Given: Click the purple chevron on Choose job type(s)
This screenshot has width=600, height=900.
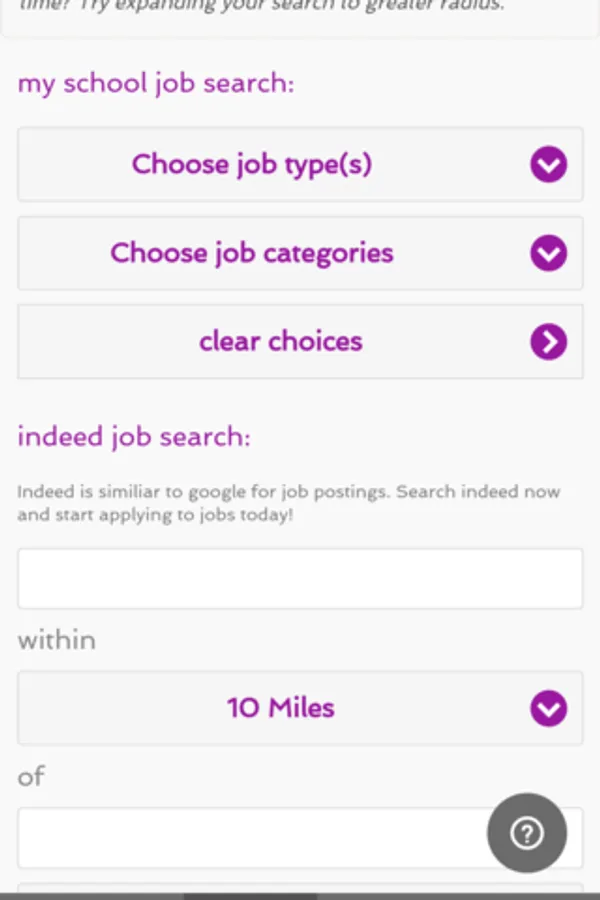Looking at the screenshot, I should point(548,164).
